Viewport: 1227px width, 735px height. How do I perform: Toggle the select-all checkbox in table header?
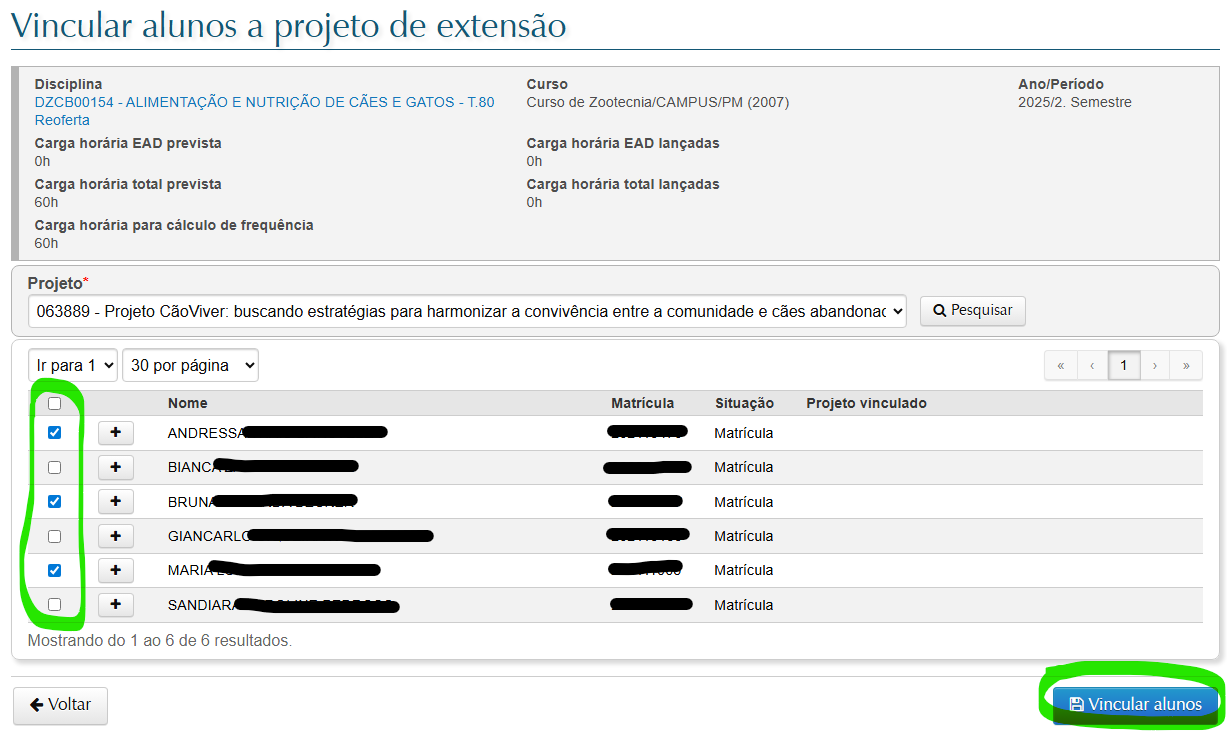coord(55,404)
